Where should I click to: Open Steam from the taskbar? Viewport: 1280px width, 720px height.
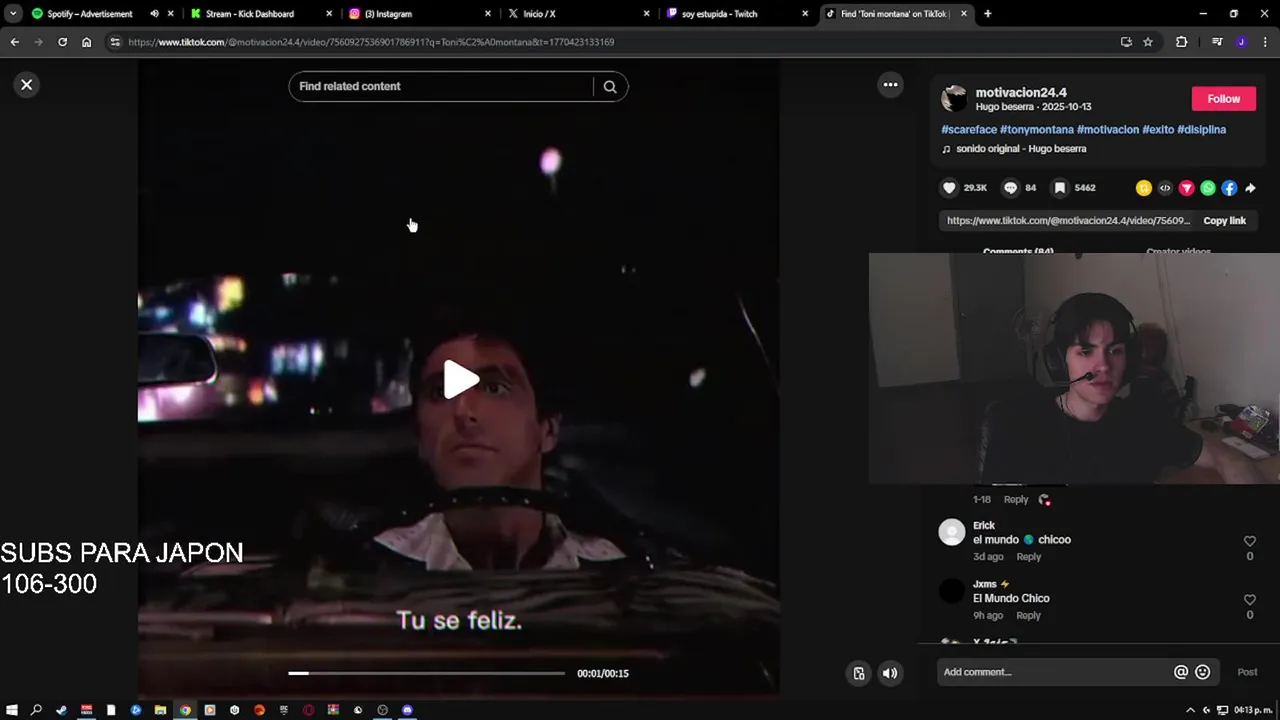click(61, 710)
